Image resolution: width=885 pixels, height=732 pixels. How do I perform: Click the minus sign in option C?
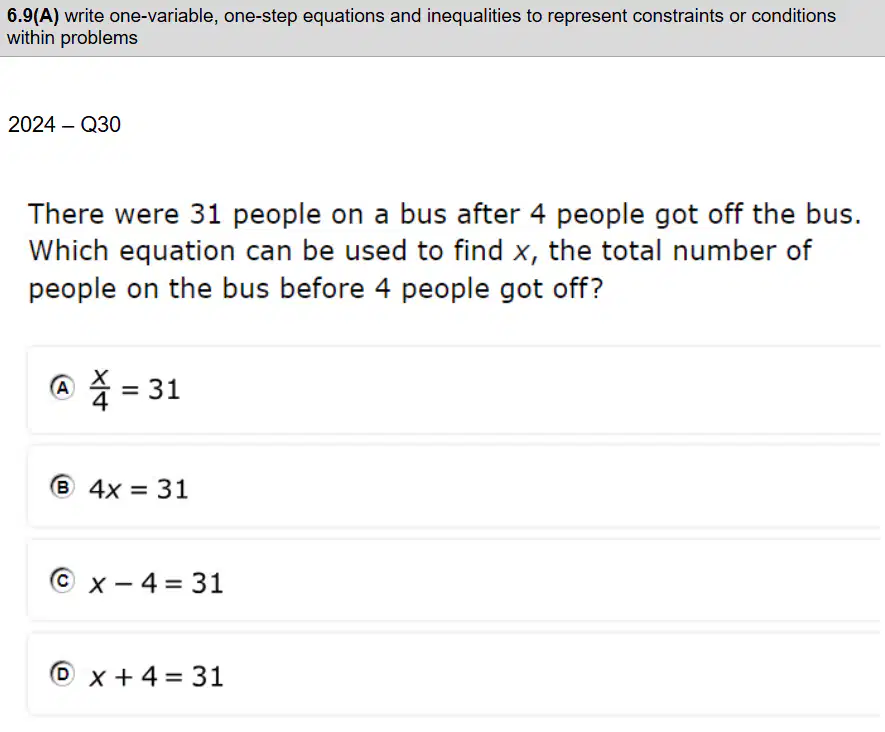[x=124, y=584]
